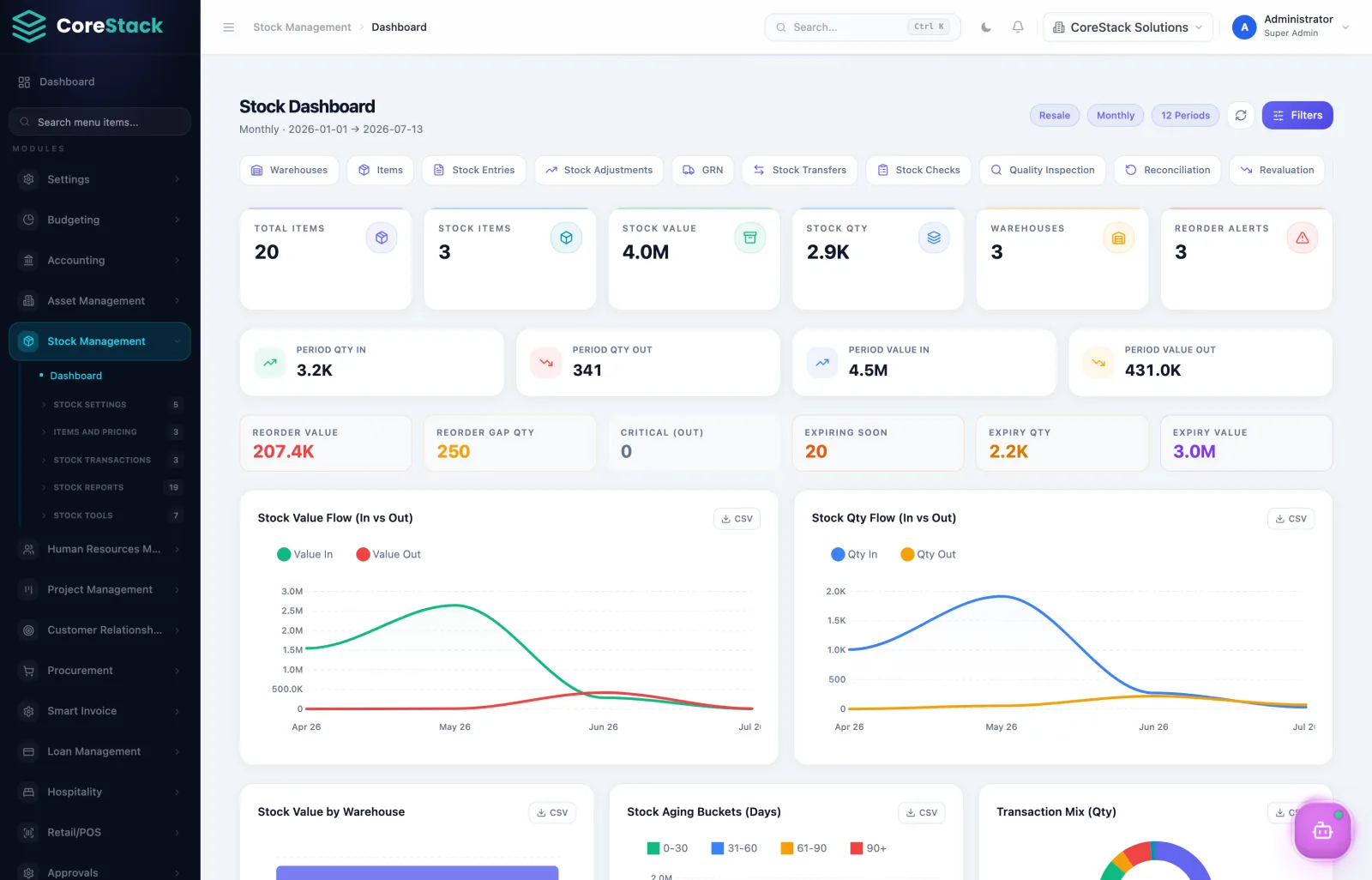Screen dimensions: 1372x880
Task: Open GRN tab
Action: click(x=702, y=170)
